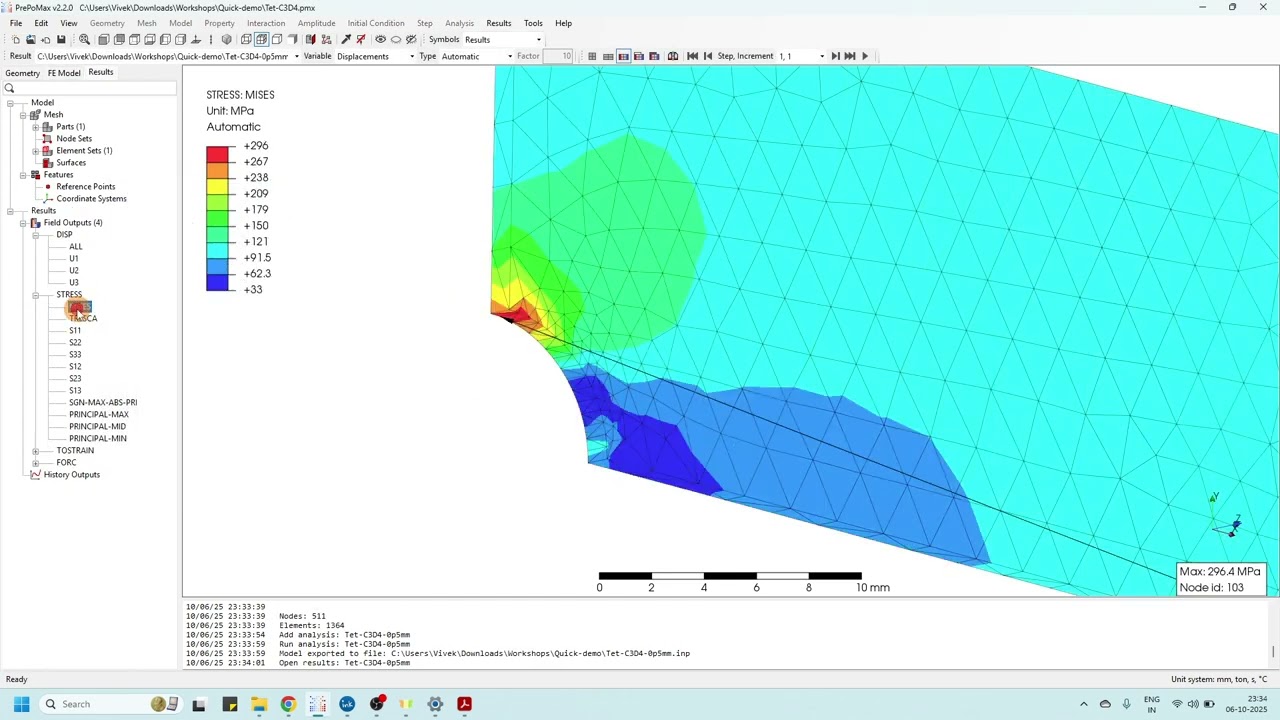The image size is (1280, 720).
Task: Click the red +296 legend color
Action: 218,154
